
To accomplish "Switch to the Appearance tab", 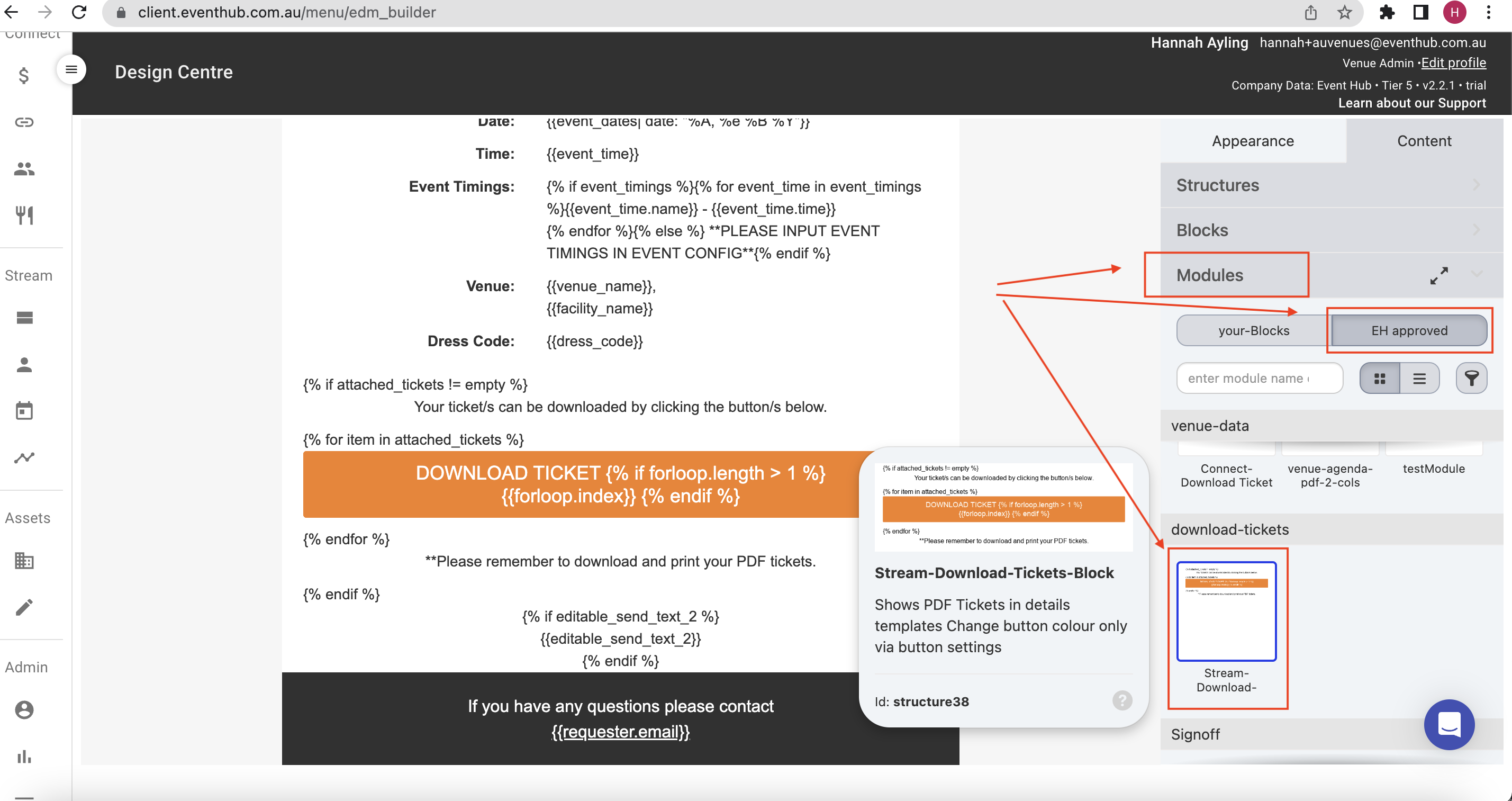I will [1253, 141].
